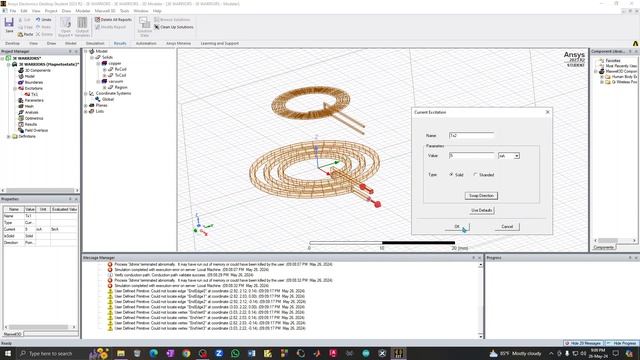Expand the Planes tree node
This screenshot has height=360, width=640.
[86, 105]
